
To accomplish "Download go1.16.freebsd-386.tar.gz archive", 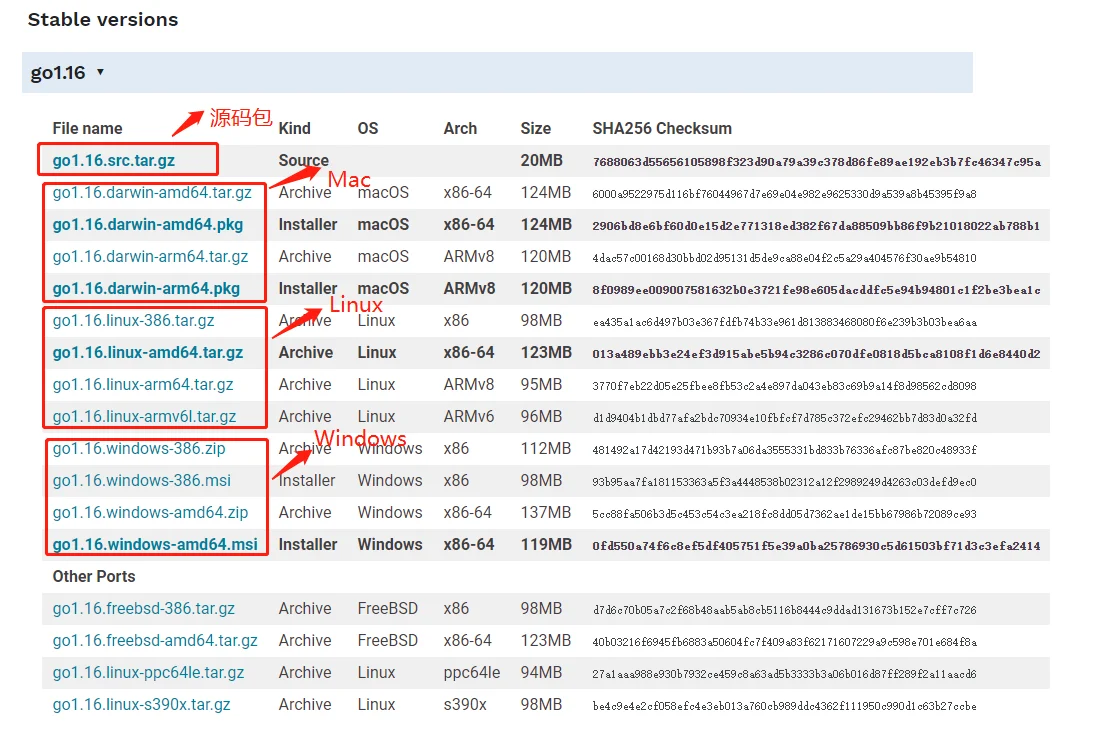I will pos(144,609).
